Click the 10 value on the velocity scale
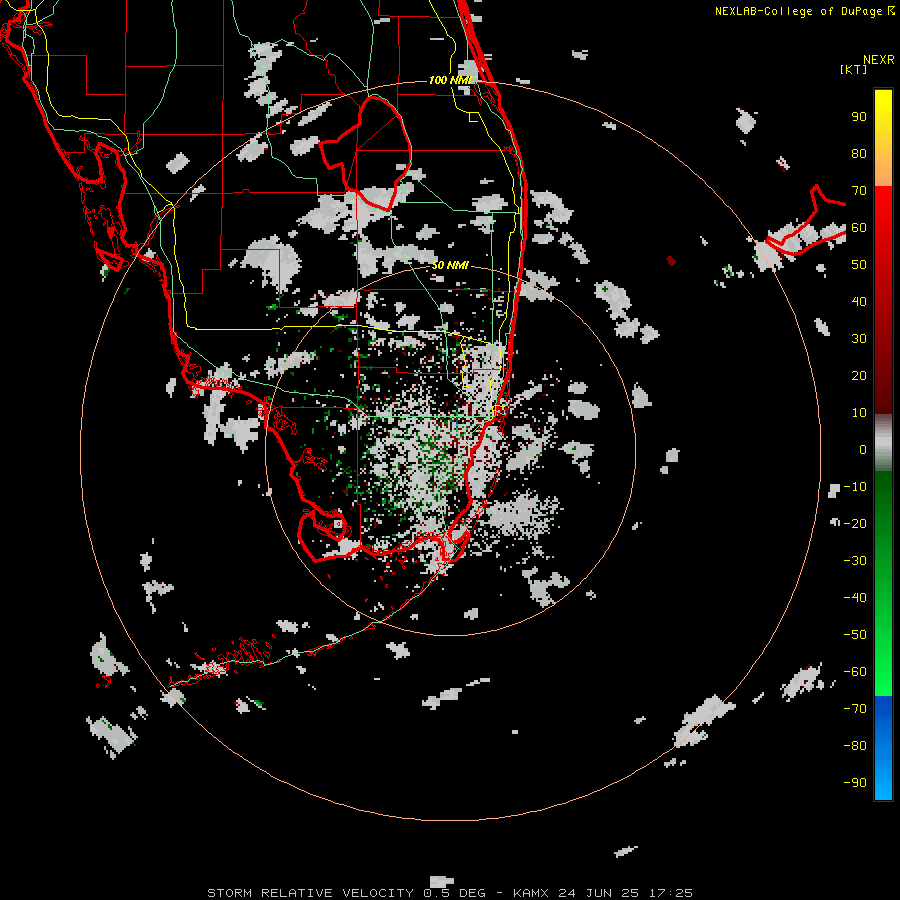Screen dimensions: 900x900 (859, 413)
